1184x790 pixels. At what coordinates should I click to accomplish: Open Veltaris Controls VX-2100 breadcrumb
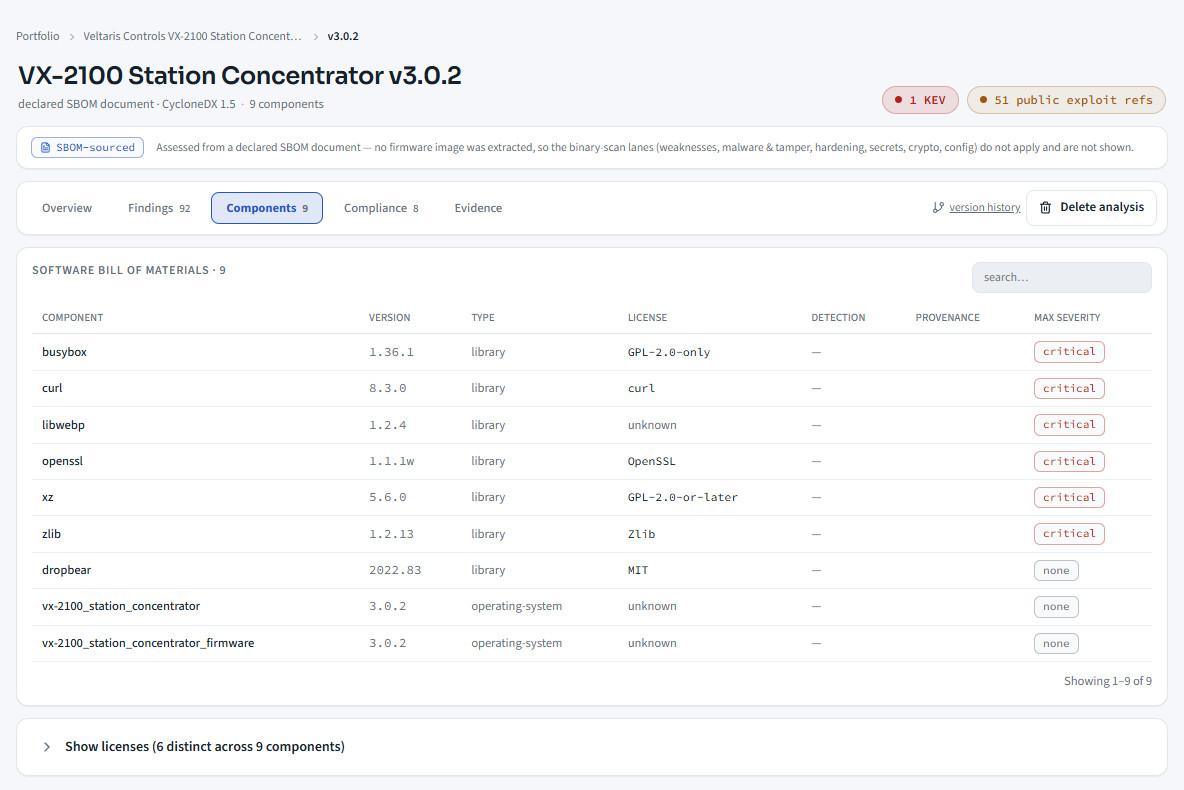(192, 36)
